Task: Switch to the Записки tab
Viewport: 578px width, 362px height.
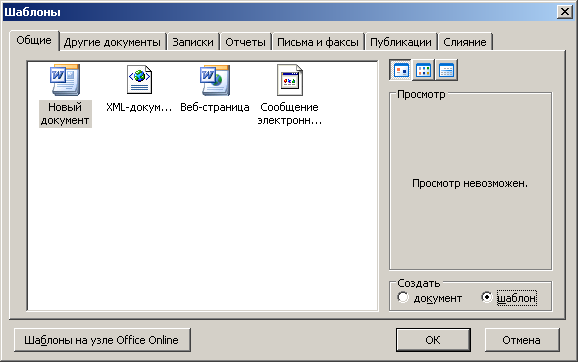Action: tap(193, 42)
